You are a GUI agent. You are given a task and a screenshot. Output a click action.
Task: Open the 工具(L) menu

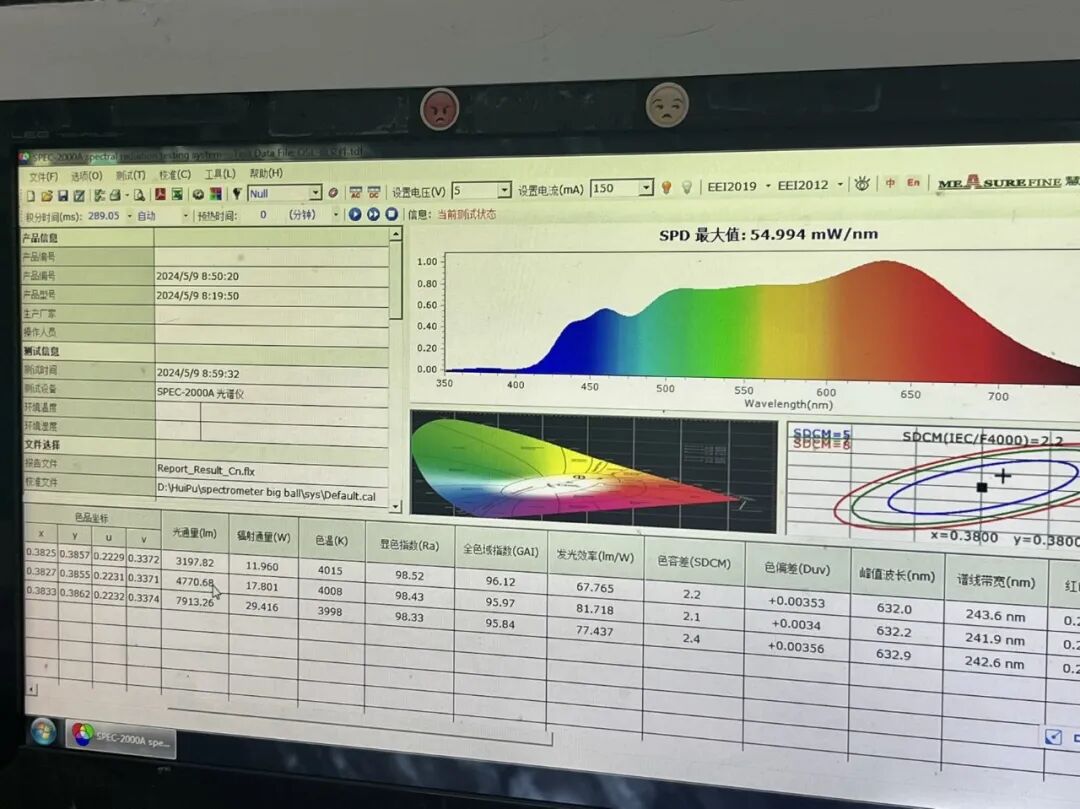pos(220,174)
